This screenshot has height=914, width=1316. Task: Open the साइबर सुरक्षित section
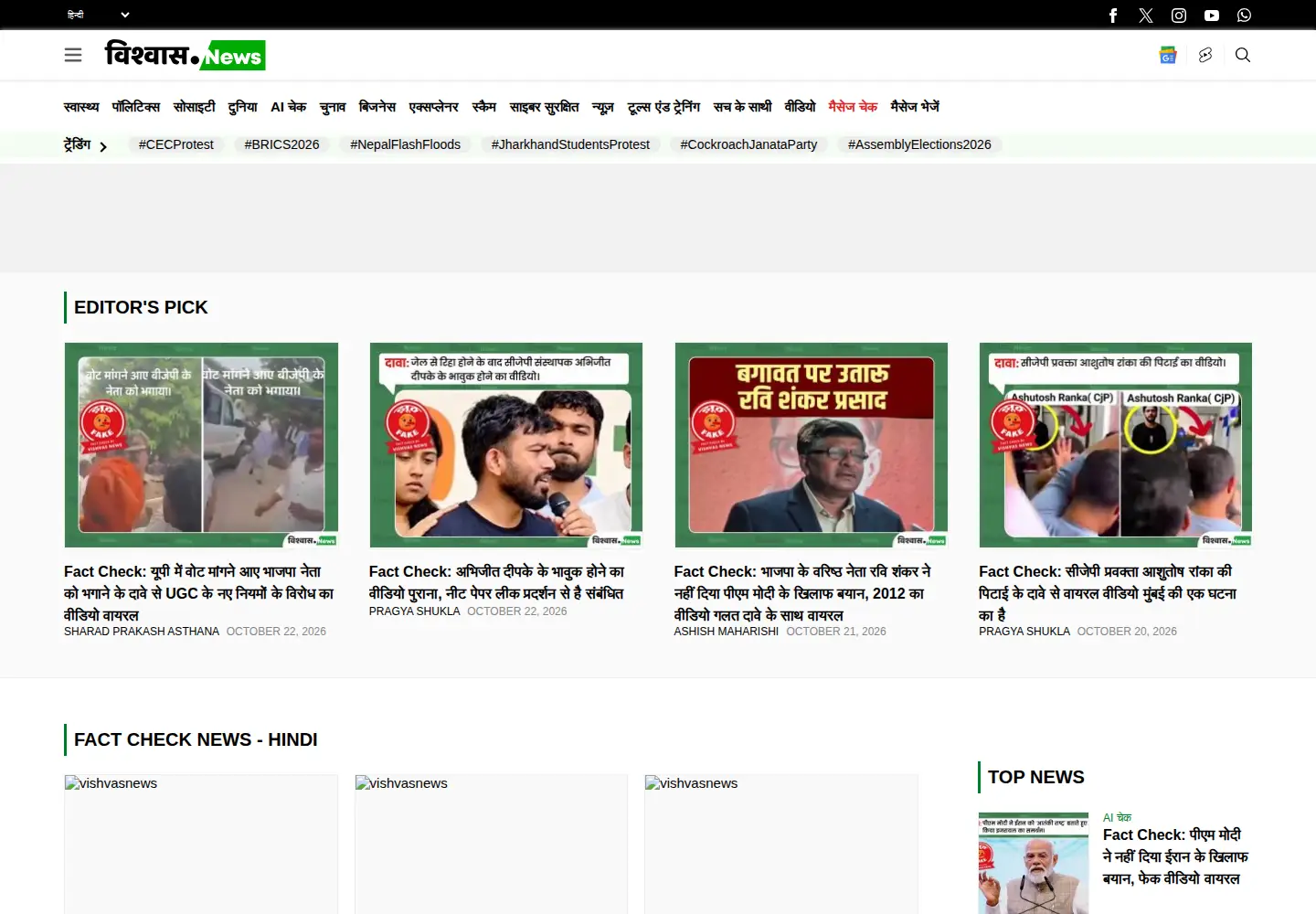[544, 107]
